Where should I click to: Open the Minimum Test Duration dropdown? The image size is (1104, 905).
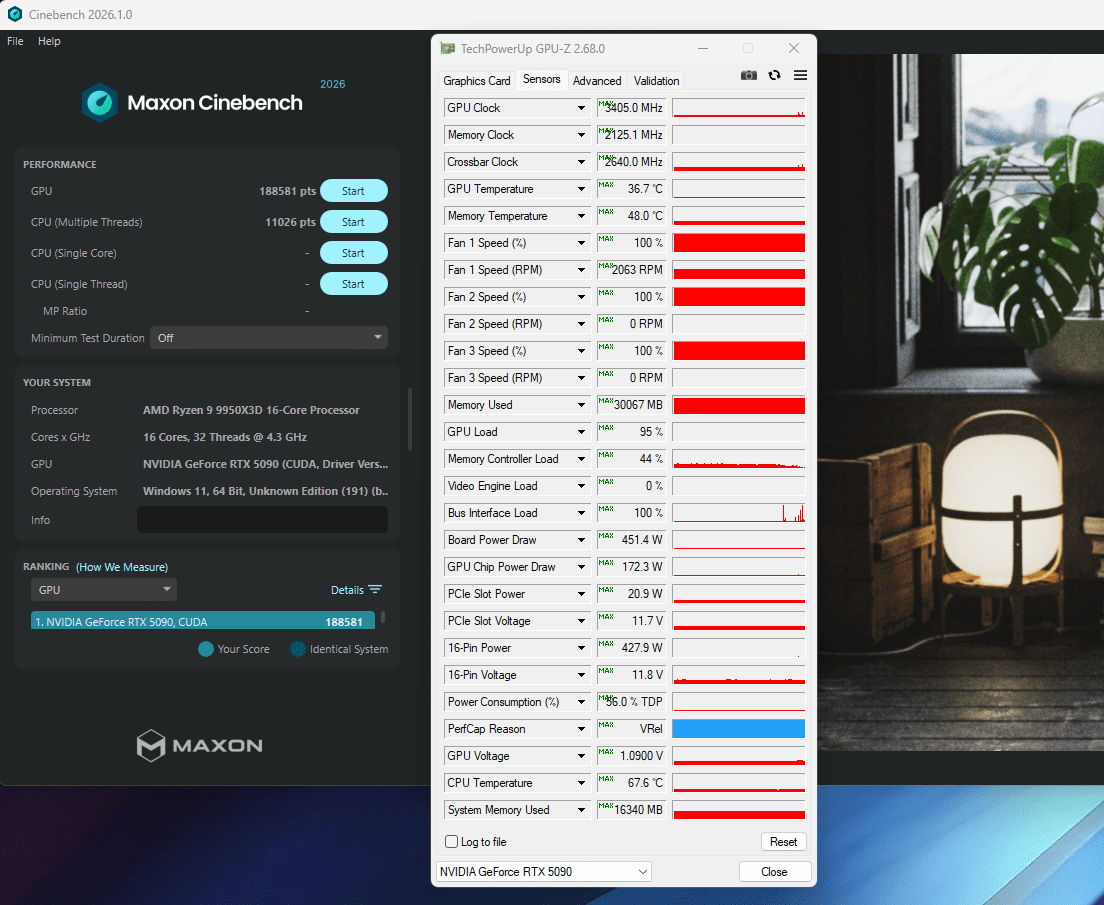269,338
